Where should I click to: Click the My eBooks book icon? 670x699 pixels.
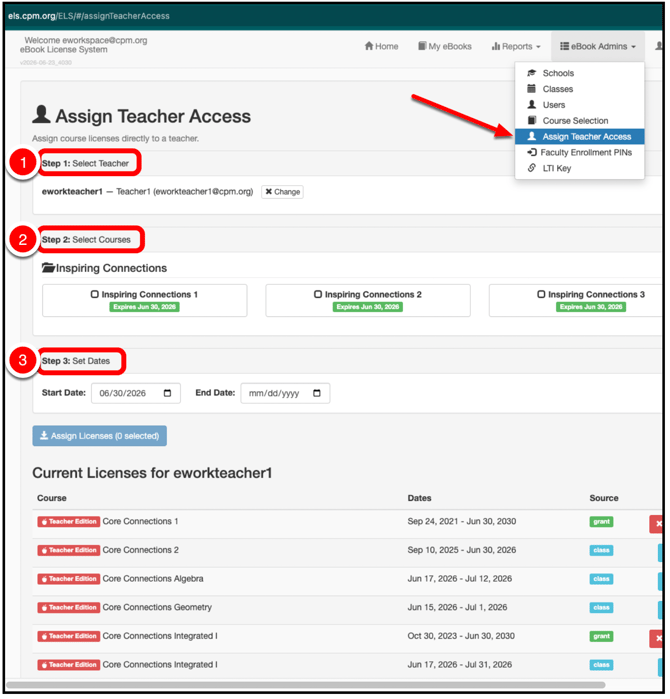click(424, 46)
